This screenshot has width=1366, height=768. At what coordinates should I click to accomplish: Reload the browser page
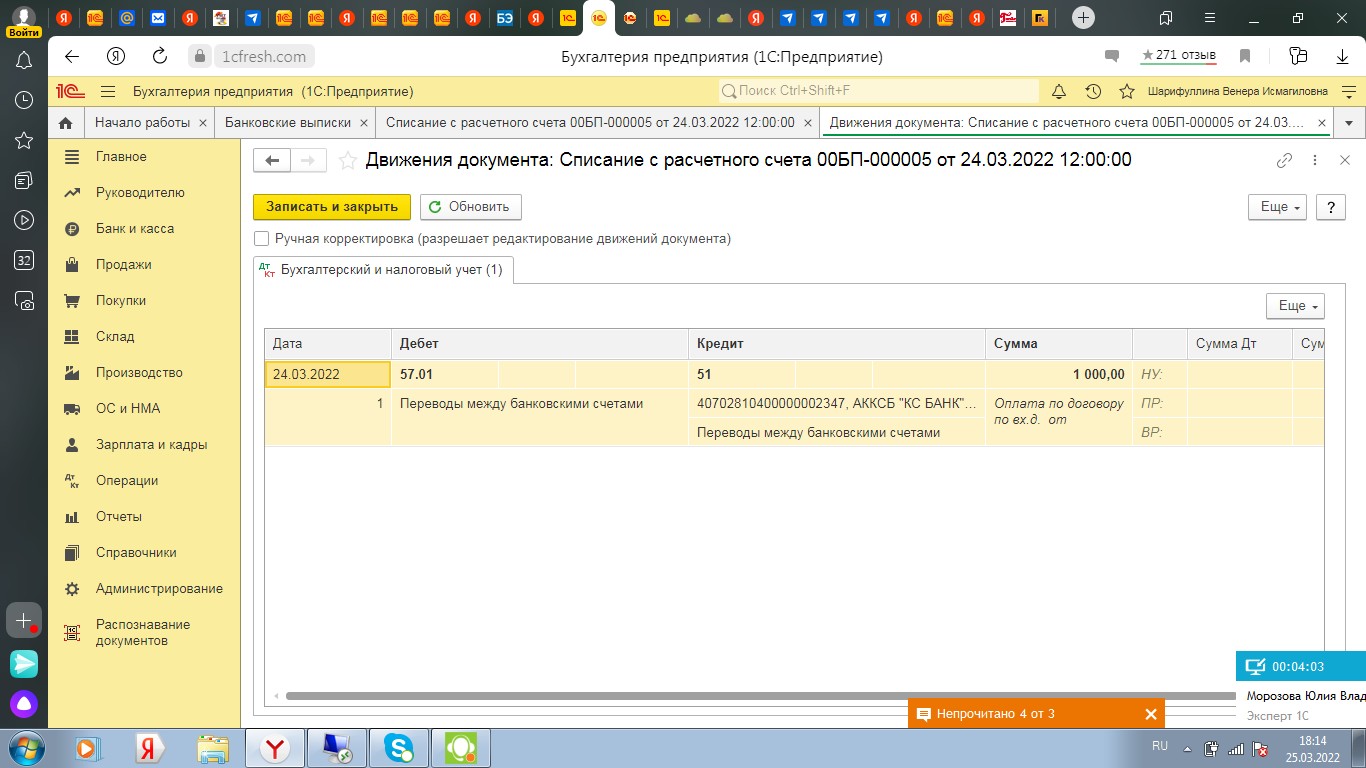tap(159, 56)
